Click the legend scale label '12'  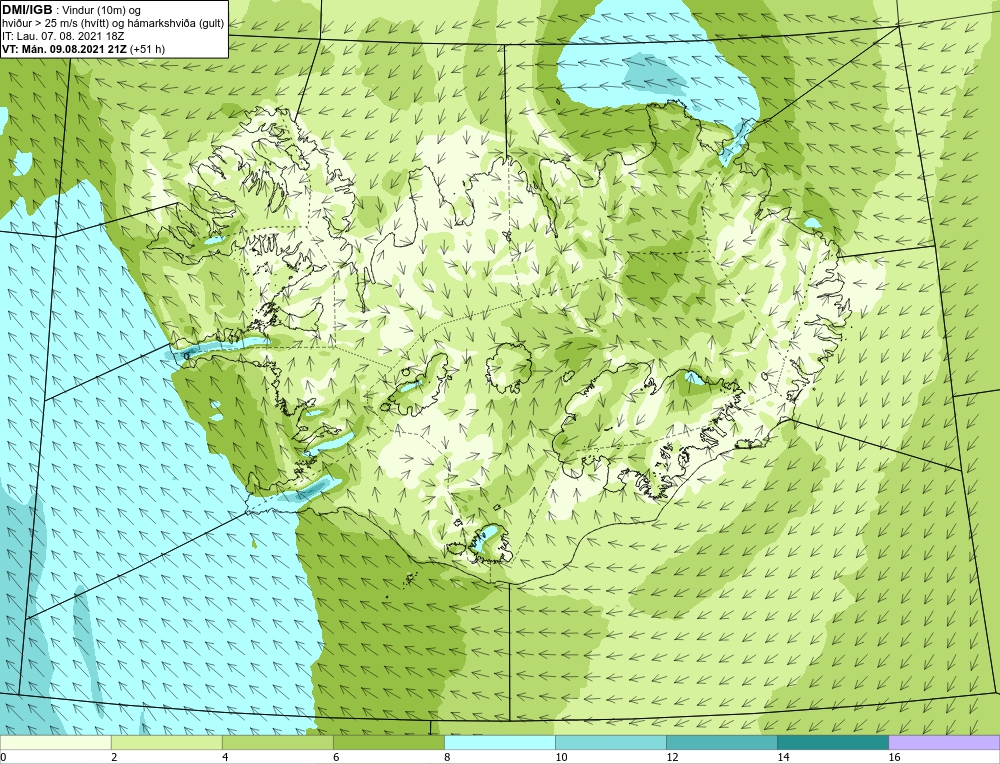coord(672,757)
